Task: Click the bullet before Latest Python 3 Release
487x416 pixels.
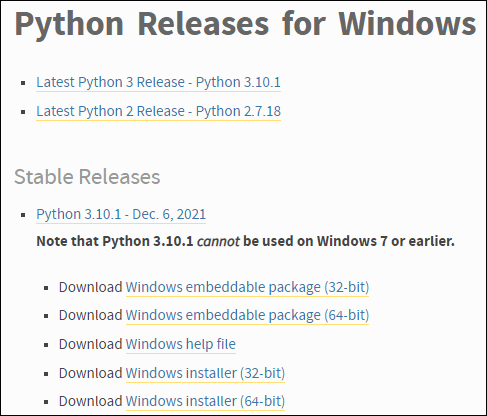Action: (x=23, y=83)
